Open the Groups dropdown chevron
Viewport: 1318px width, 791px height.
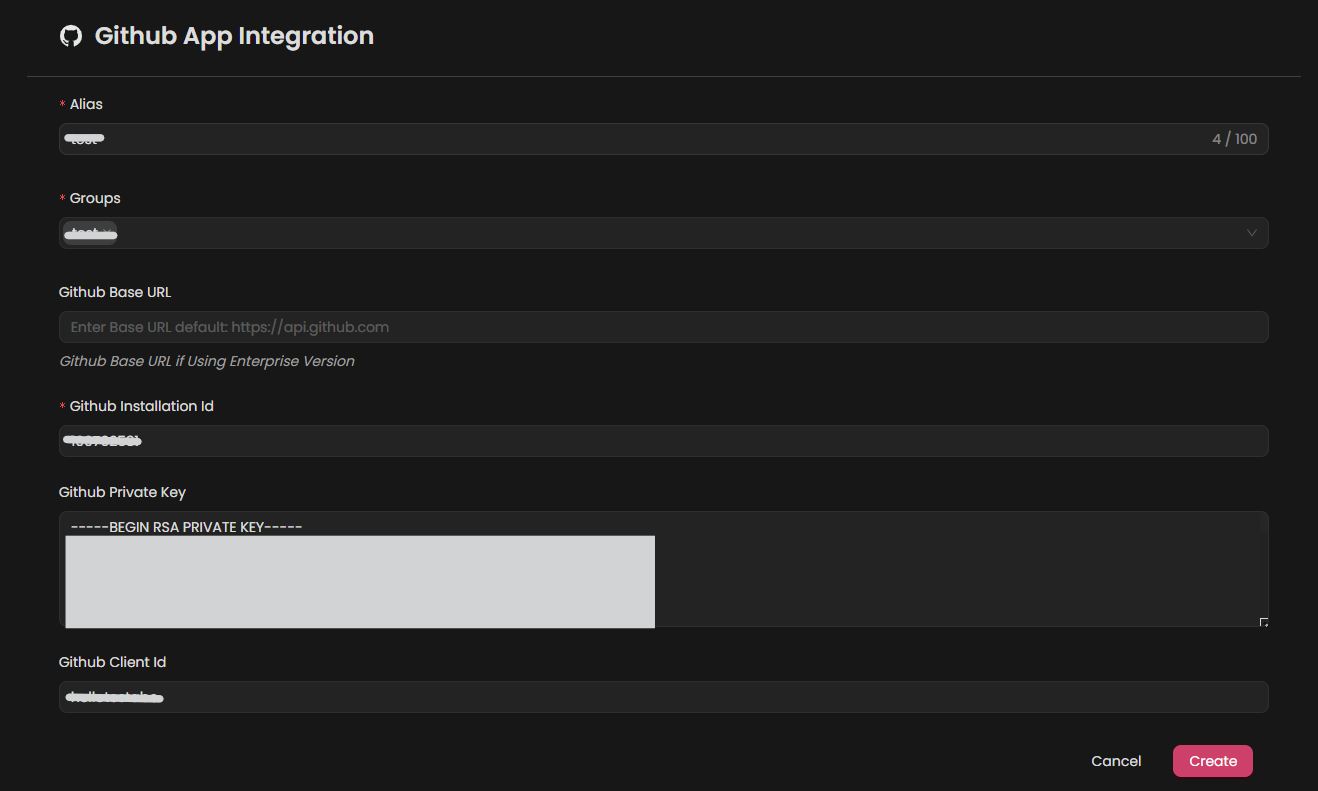[1251, 233]
